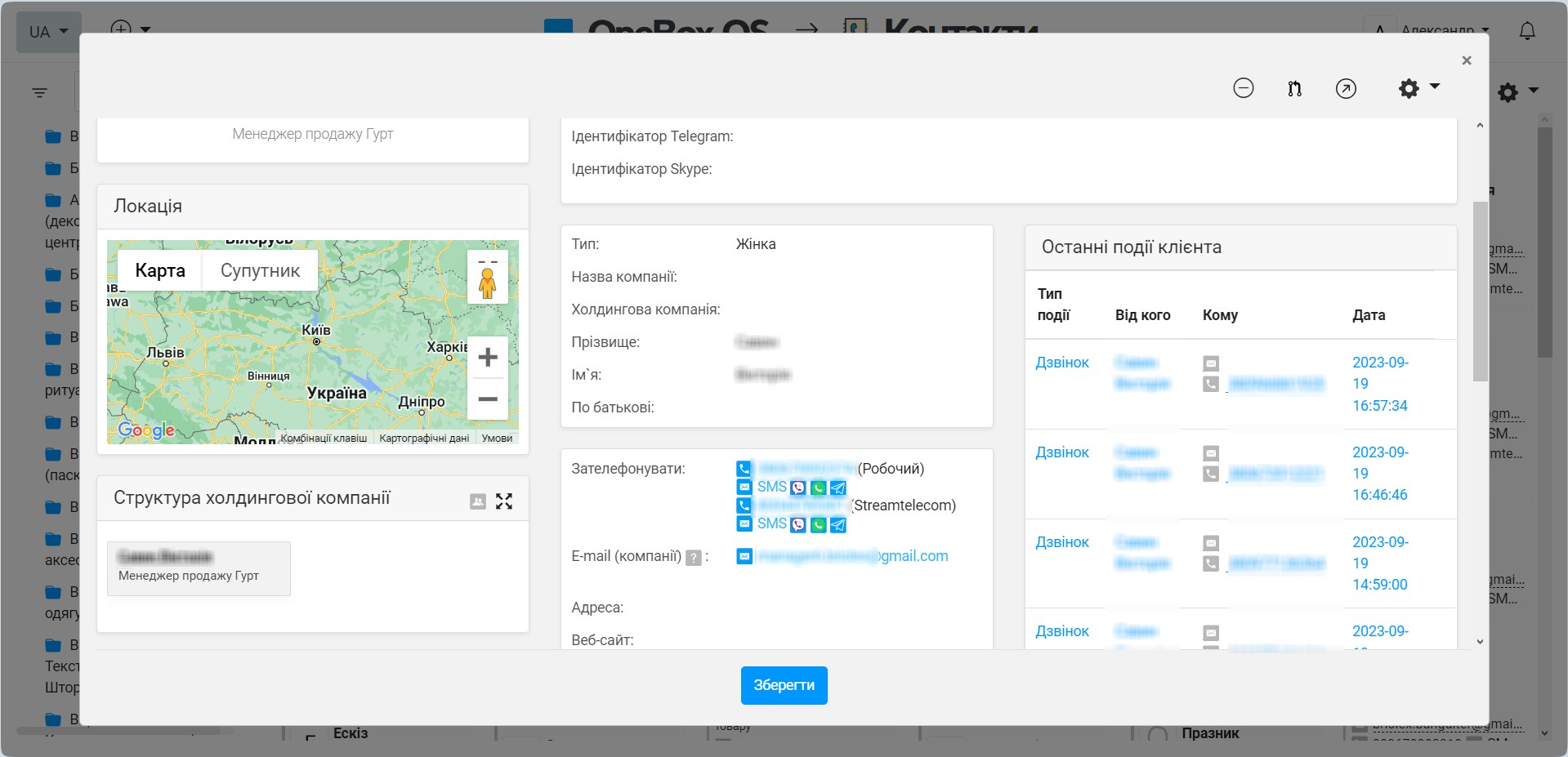The image size is (1568, 757).
Task: Click the phone call icon beside the Робочий number
Action: point(744,469)
